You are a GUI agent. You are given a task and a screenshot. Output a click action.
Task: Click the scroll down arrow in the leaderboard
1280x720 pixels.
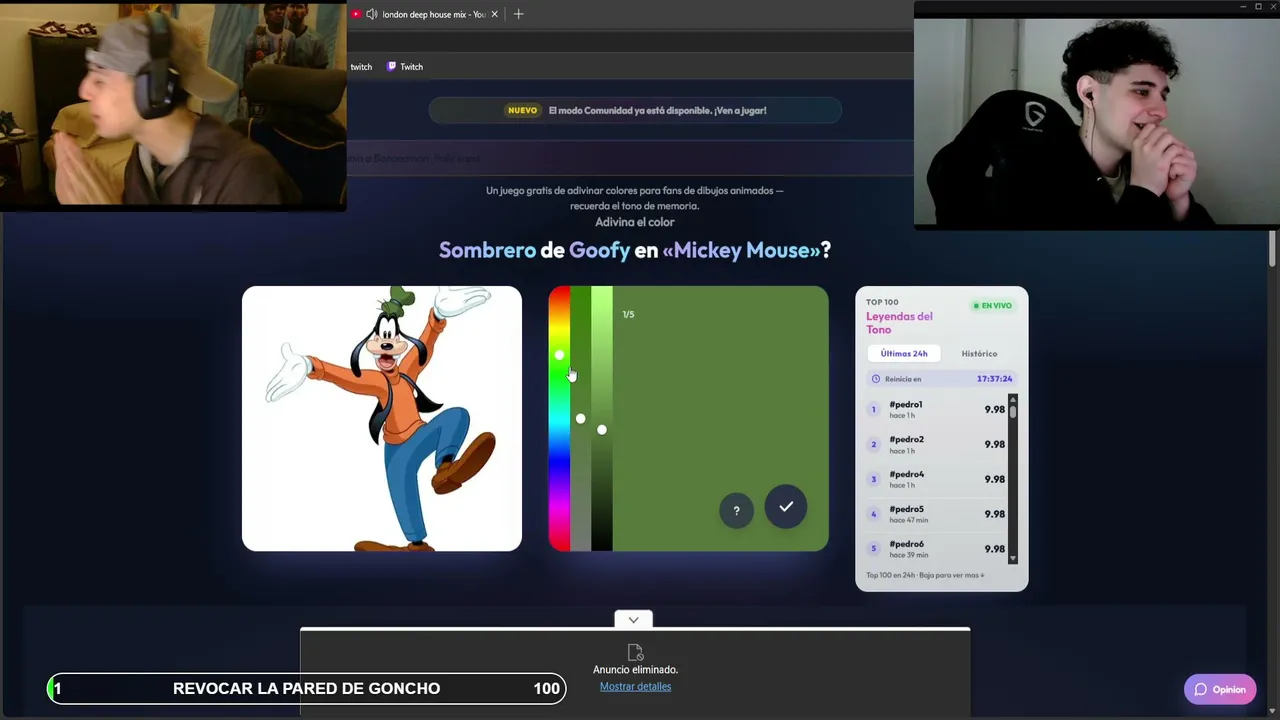(x=1013, y=559)
